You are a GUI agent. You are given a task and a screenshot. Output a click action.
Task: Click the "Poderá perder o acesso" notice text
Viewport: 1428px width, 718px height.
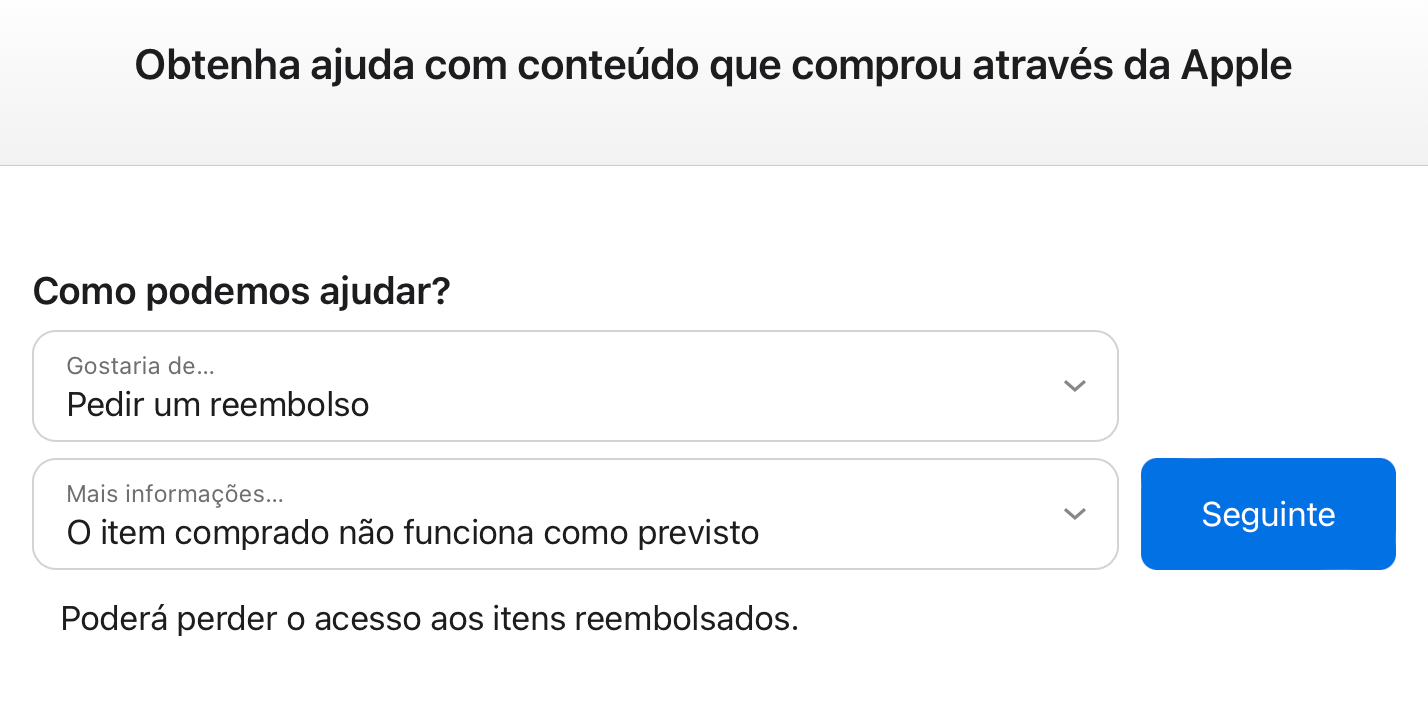tap(429, 619)
